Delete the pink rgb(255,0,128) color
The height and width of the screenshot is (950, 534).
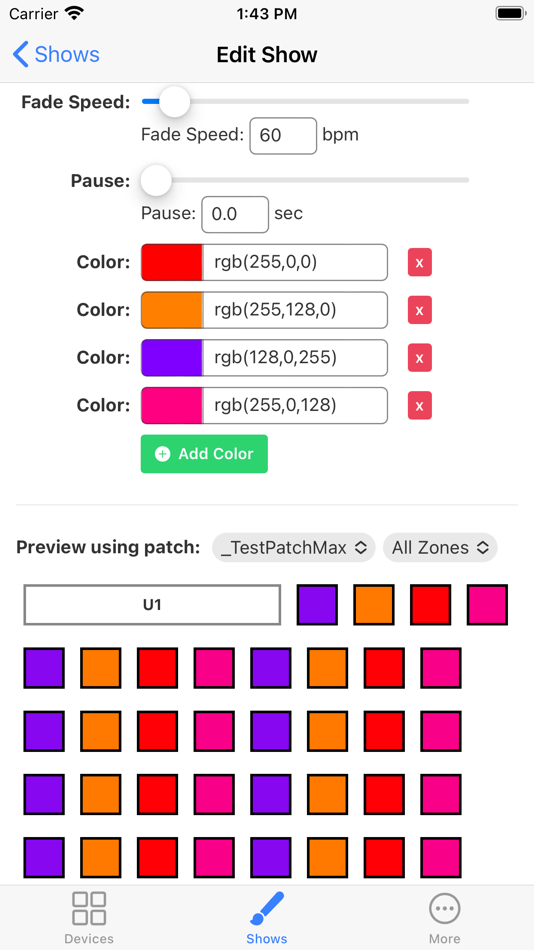click(x=419, y=405)
